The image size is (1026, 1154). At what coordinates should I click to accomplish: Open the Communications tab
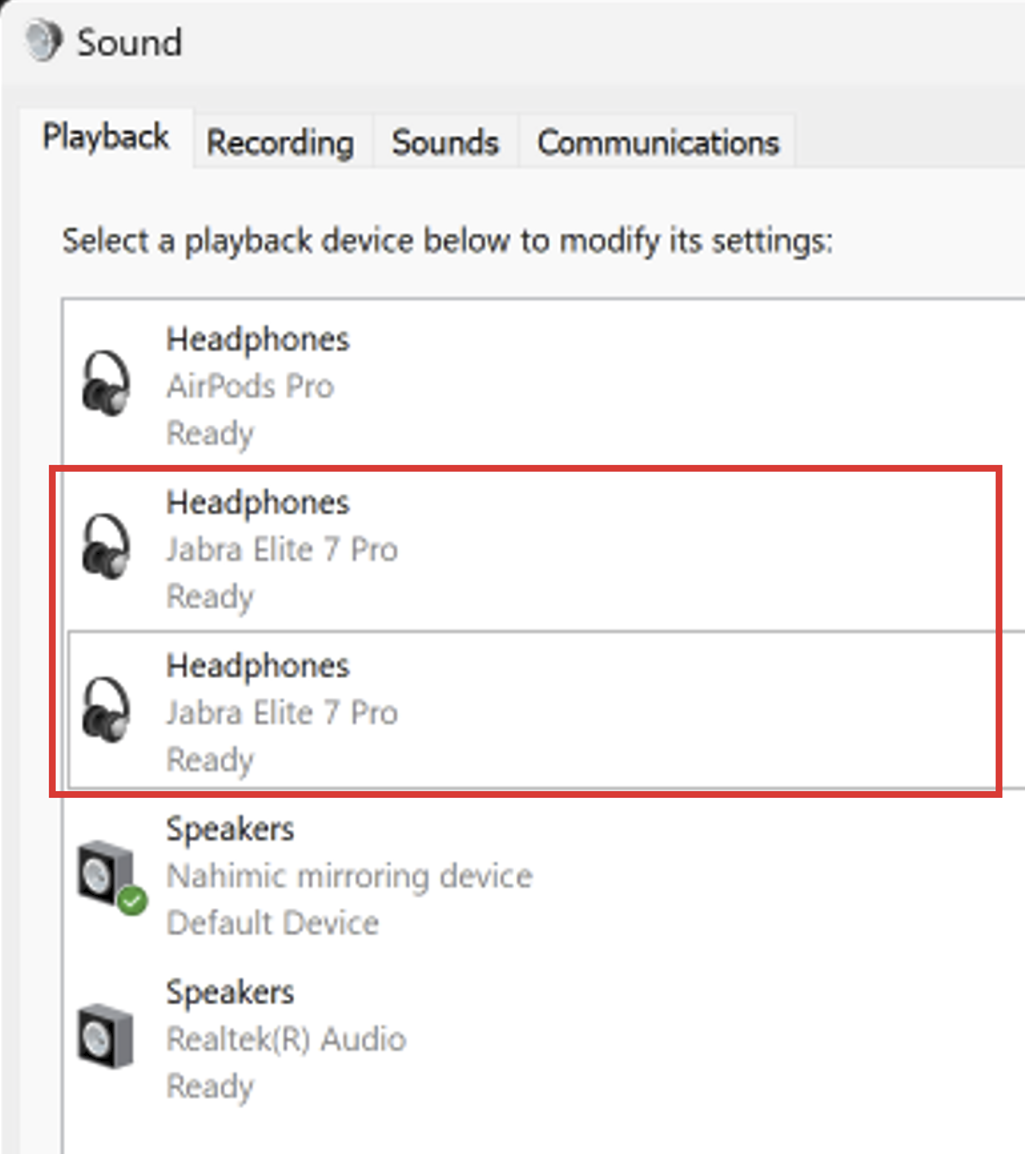658,143
